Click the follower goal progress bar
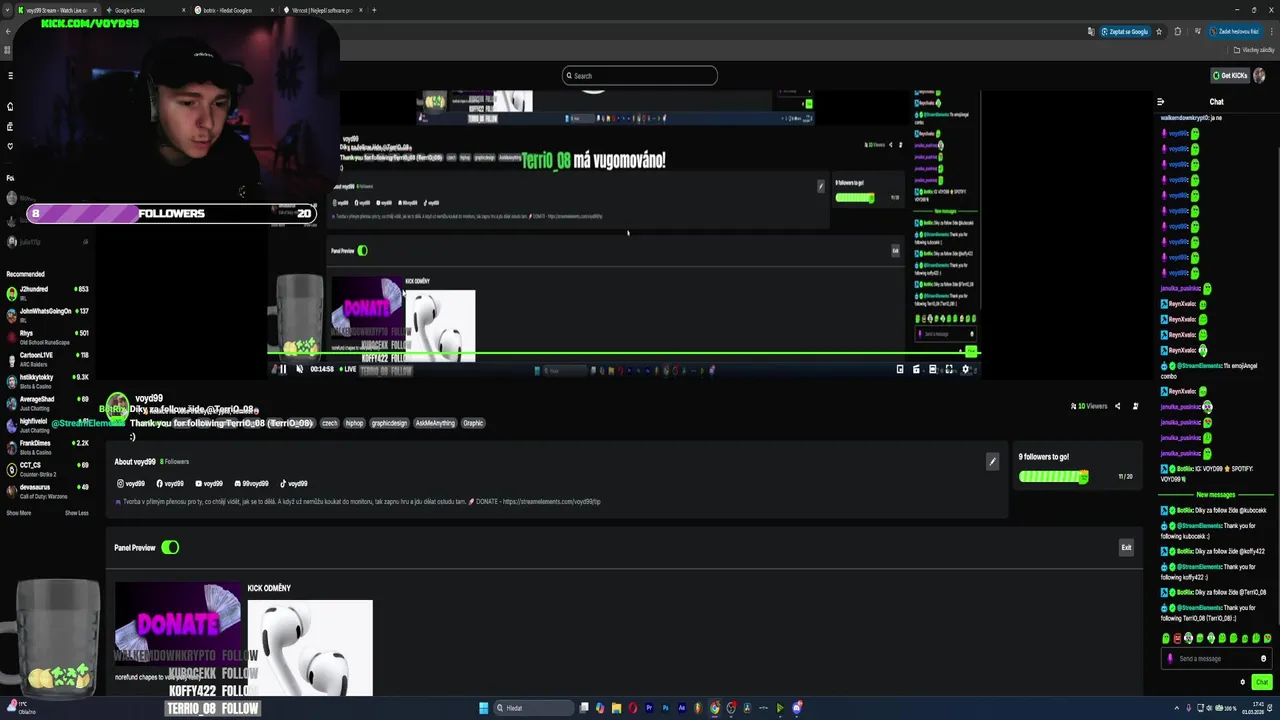This screenshot has width=1280, height=720. (1053, 477)
